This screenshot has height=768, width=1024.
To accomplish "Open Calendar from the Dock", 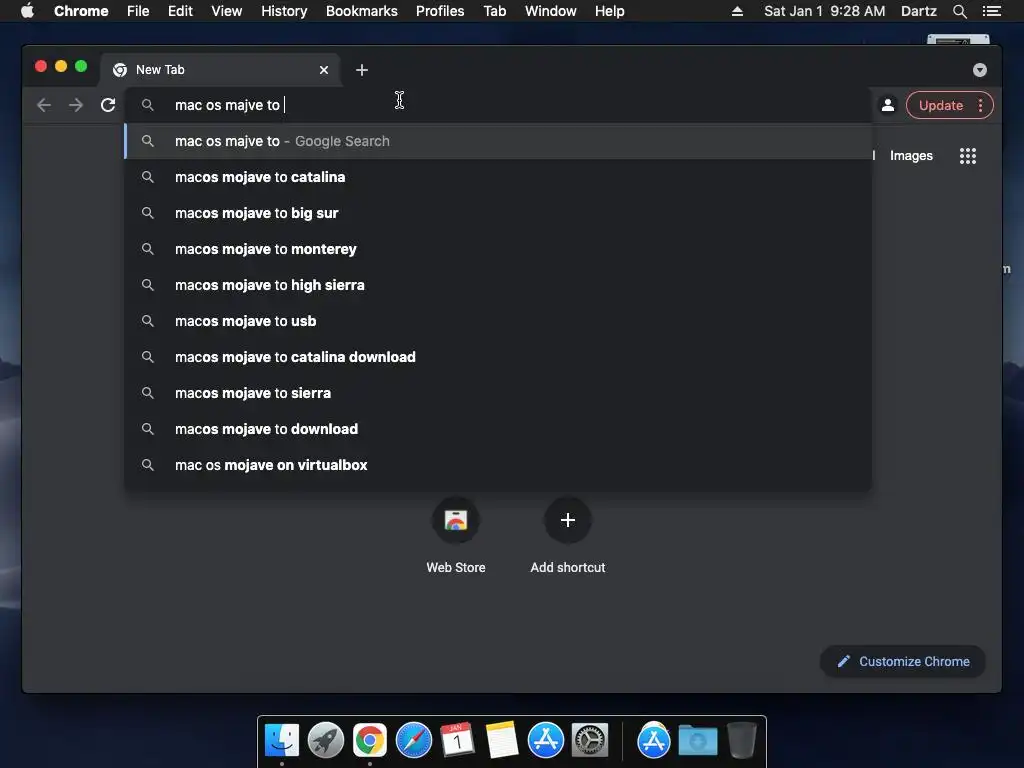I will pos(458,741).
